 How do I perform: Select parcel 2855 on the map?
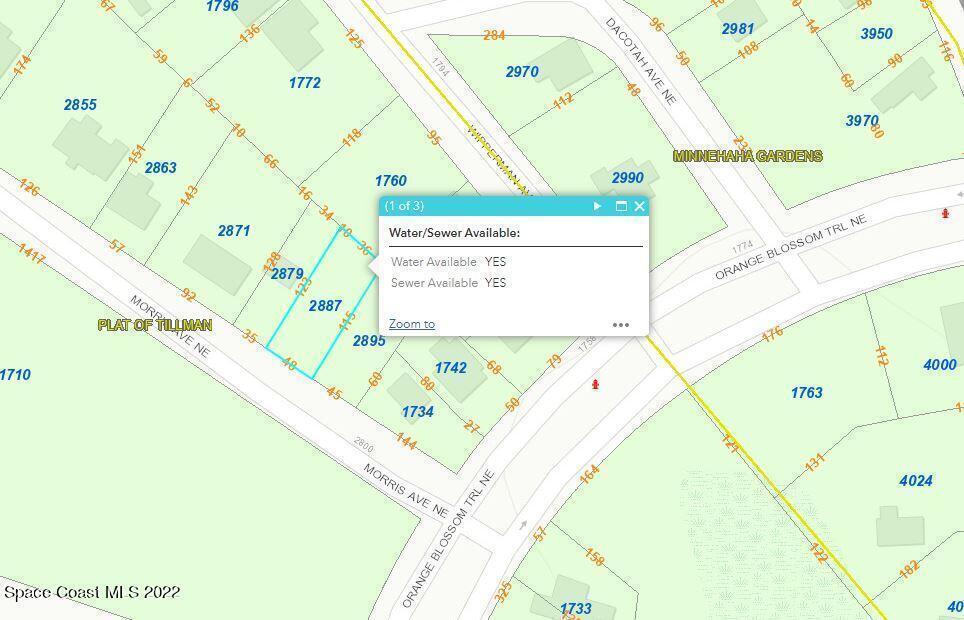point(80,105)
